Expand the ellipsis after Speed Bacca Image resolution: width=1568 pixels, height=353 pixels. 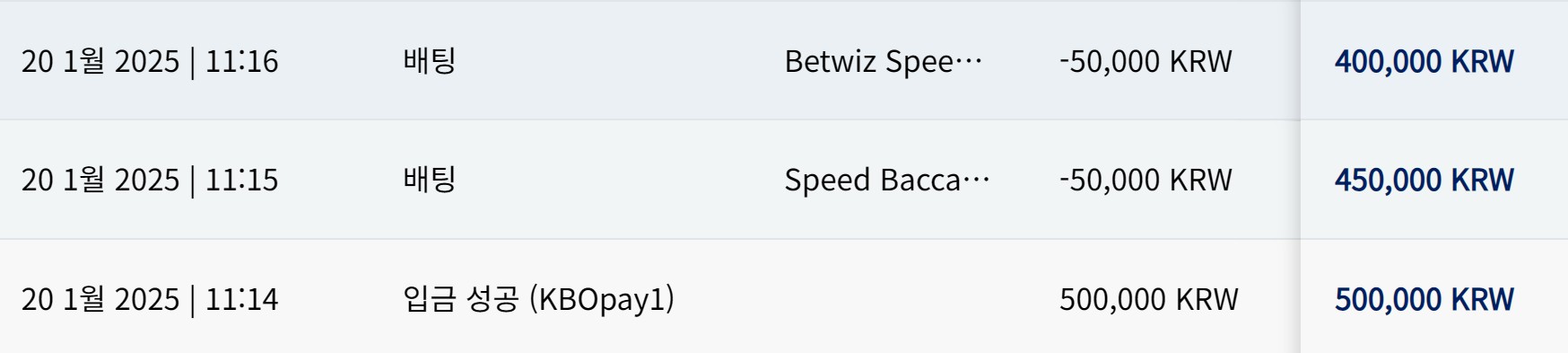(x=976, y=181)
